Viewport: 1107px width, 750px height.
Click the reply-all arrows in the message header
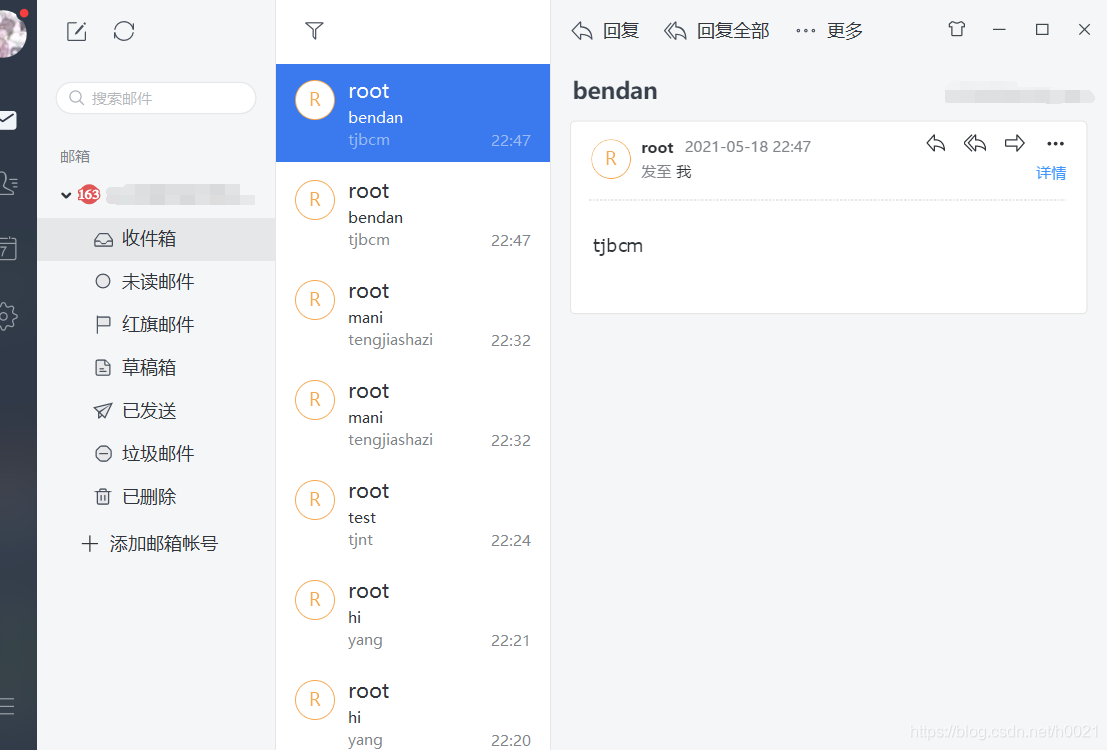975,143
